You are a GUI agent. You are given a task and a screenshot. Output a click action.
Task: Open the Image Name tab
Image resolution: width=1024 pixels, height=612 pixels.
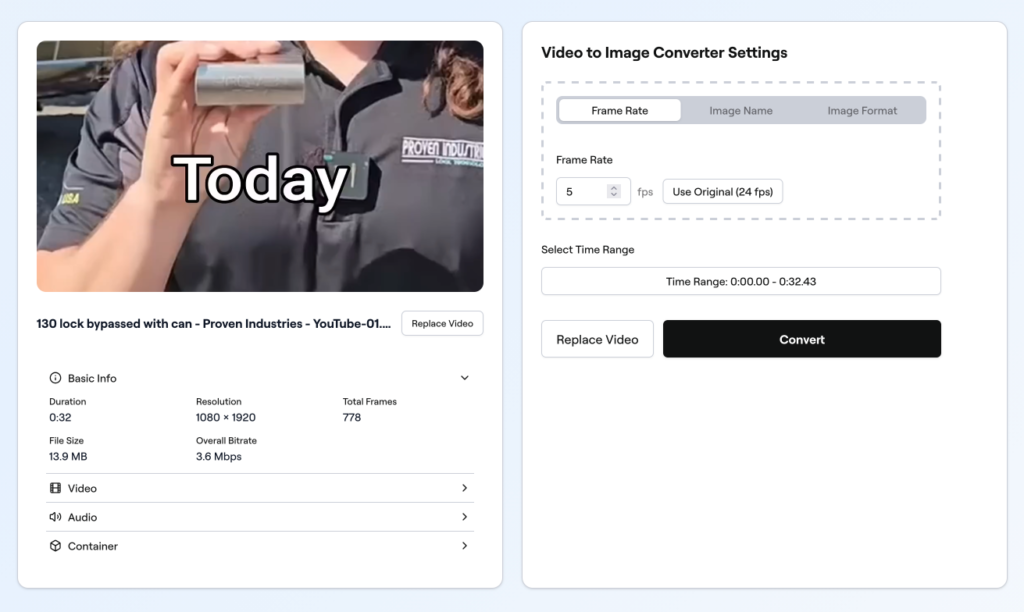(x=740, y=111)
